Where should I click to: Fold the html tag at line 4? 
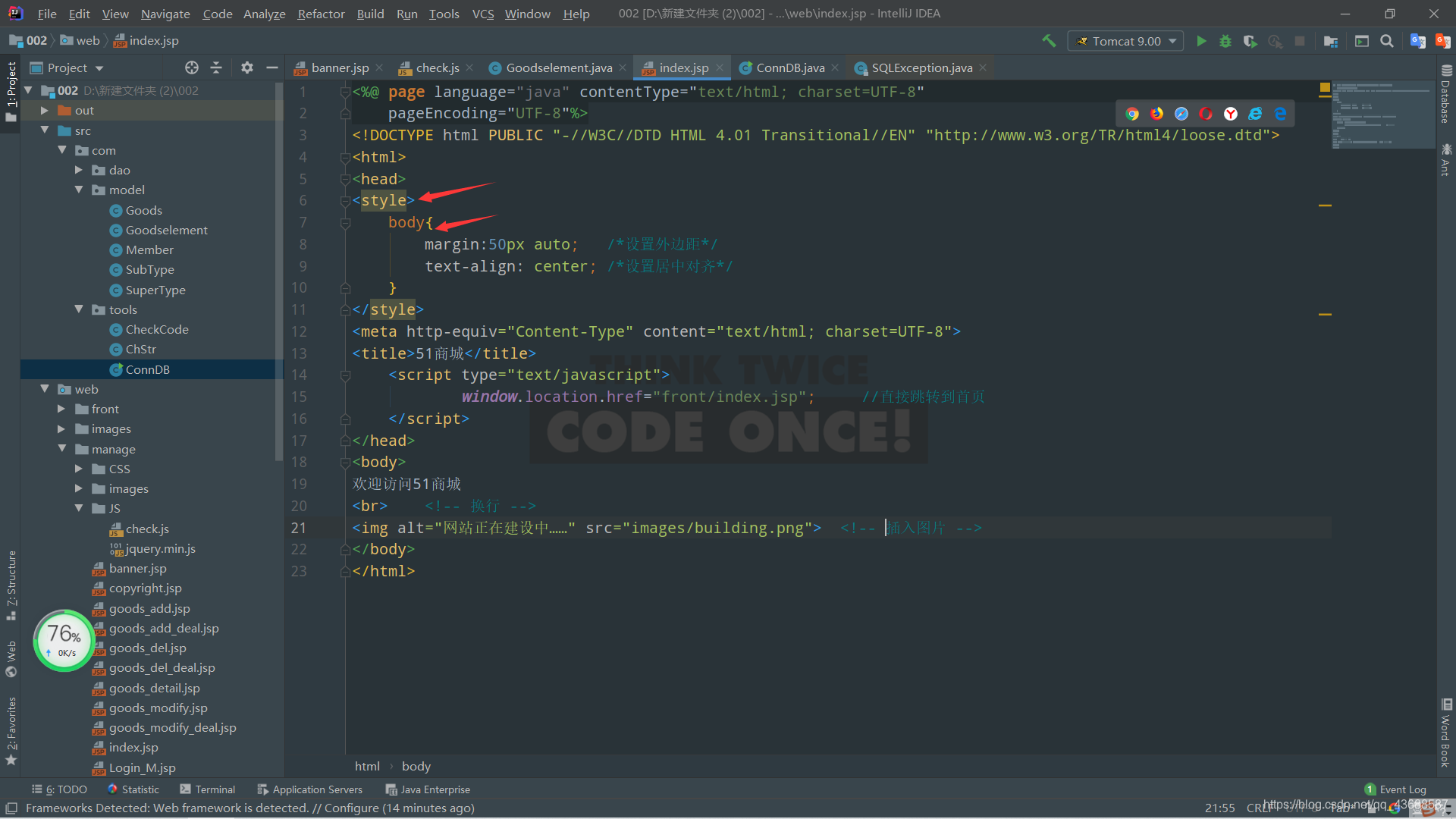coord(345,157)
